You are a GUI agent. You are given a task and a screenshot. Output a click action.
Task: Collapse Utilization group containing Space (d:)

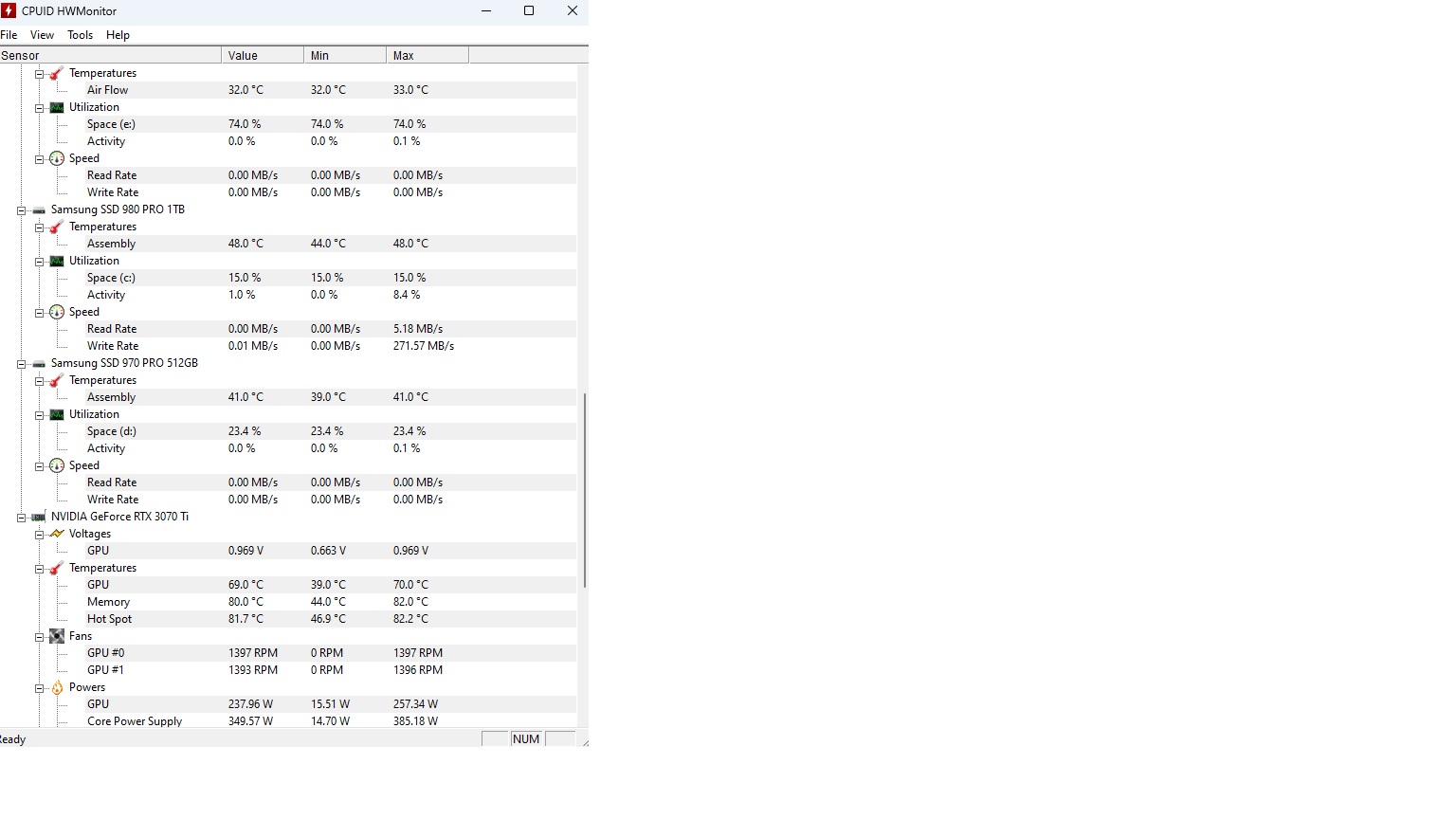pyautogui.click(x=40, y=415)
